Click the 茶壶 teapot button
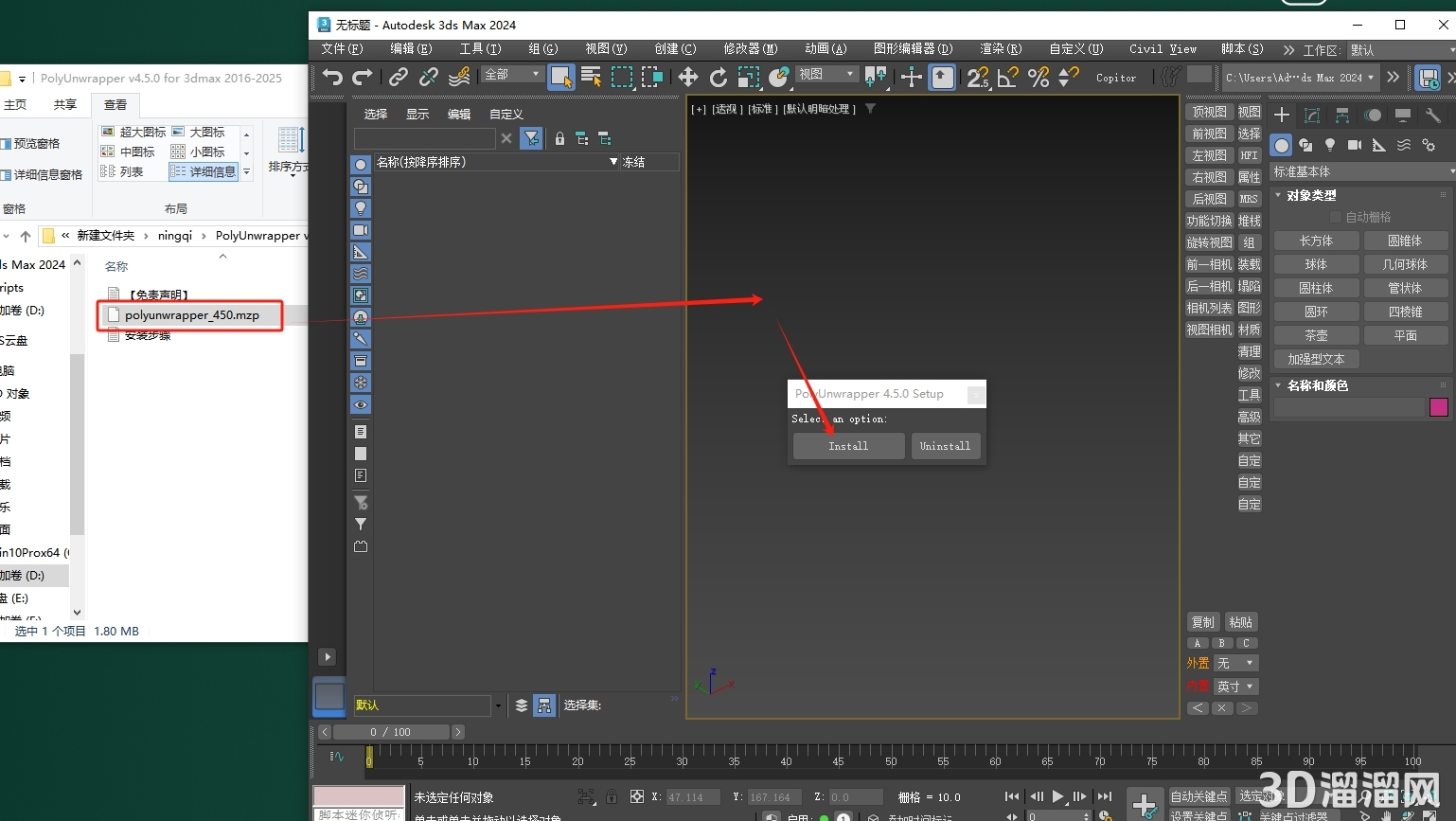1456x821 pixels. pos(1316,335)
